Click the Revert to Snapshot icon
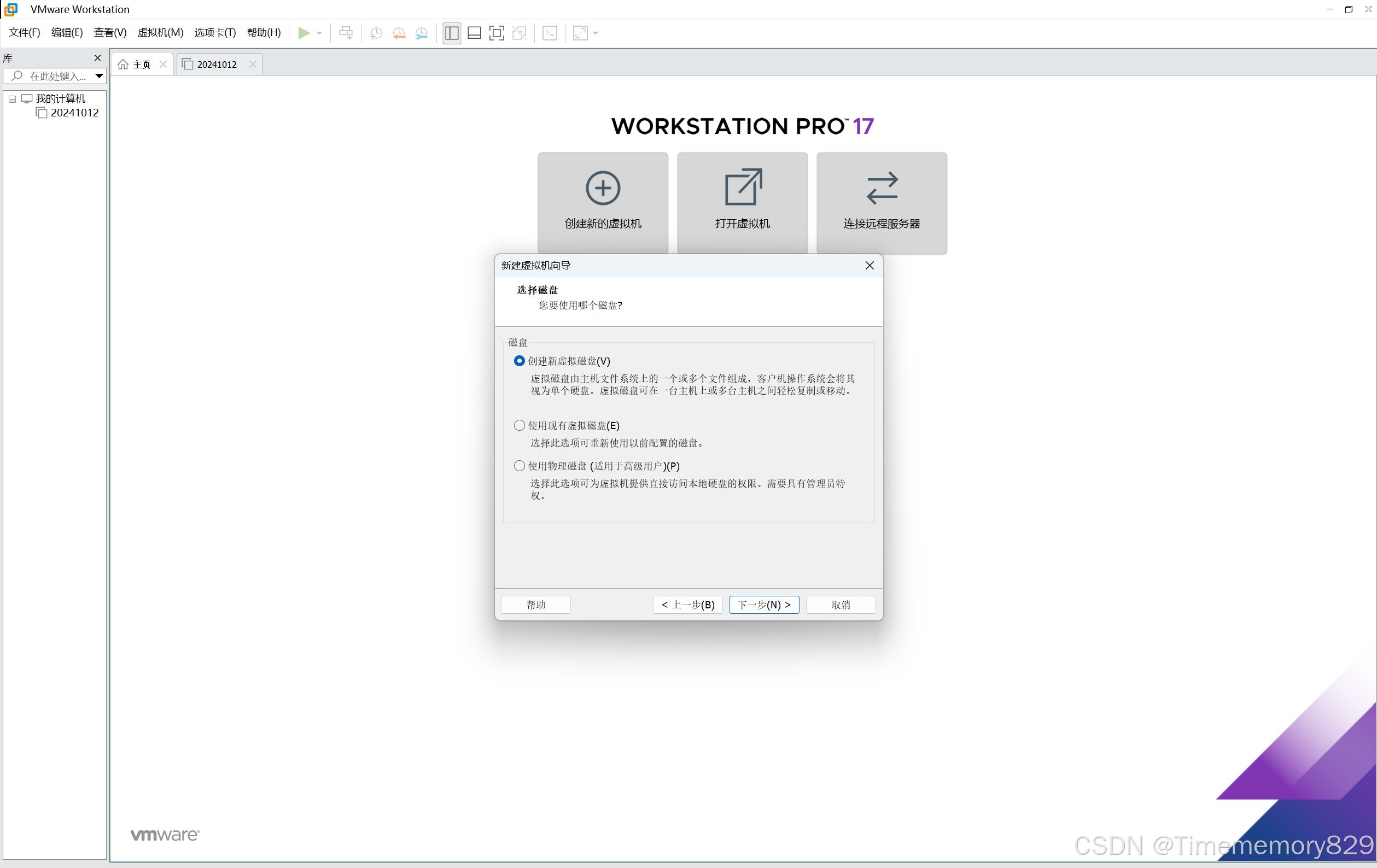 (x=399, y=33)
